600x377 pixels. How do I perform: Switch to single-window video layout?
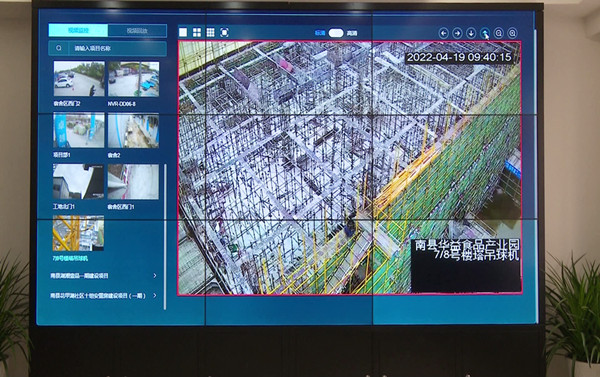click(x=183, y=33)
